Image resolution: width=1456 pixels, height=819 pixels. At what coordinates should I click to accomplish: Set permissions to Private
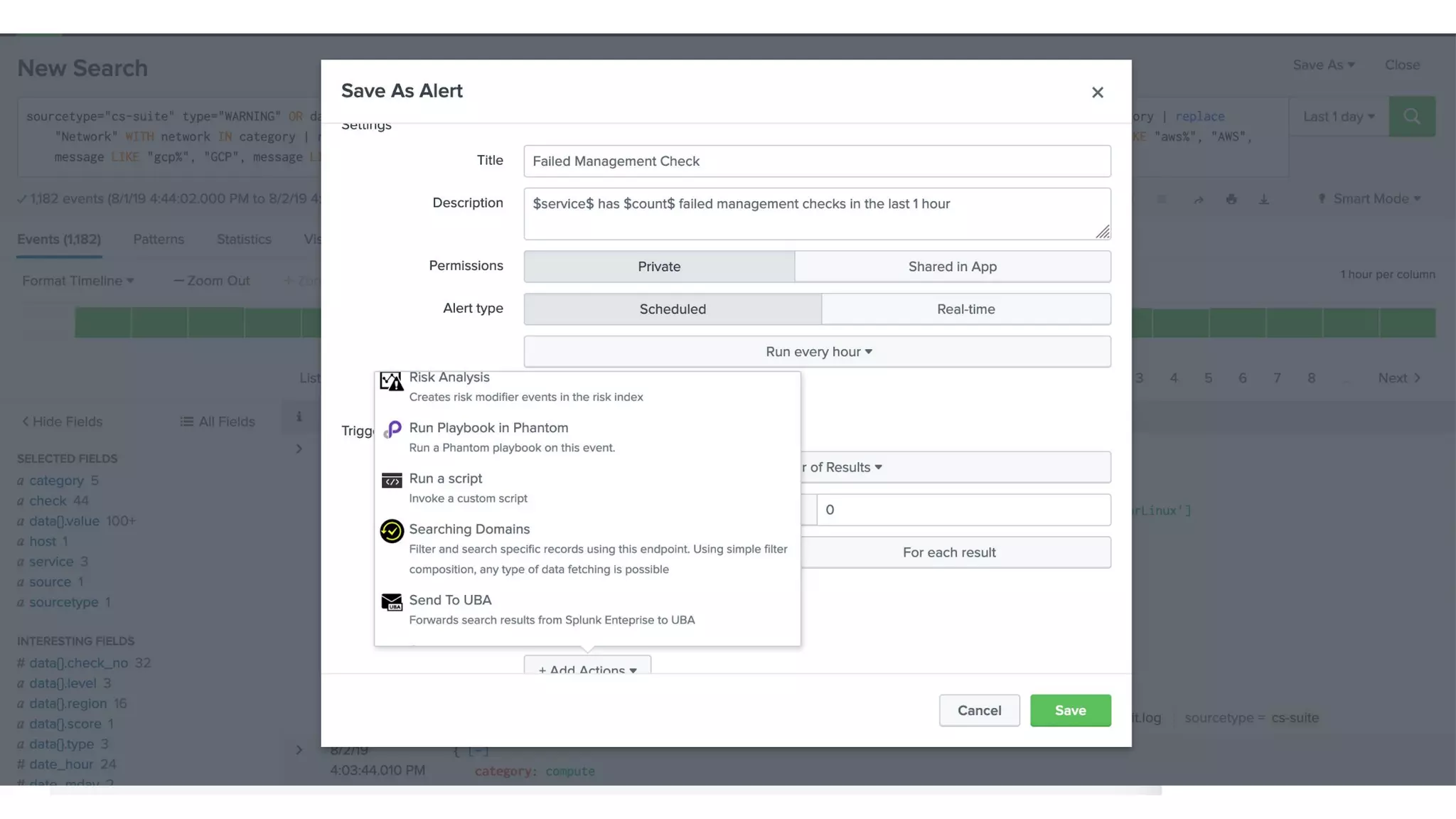click(x=658, y=267)
